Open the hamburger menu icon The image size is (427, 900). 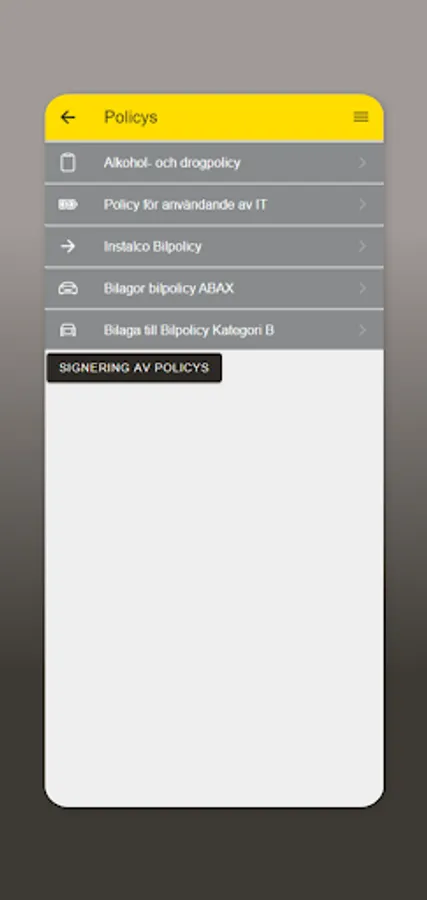pos(361,117)
